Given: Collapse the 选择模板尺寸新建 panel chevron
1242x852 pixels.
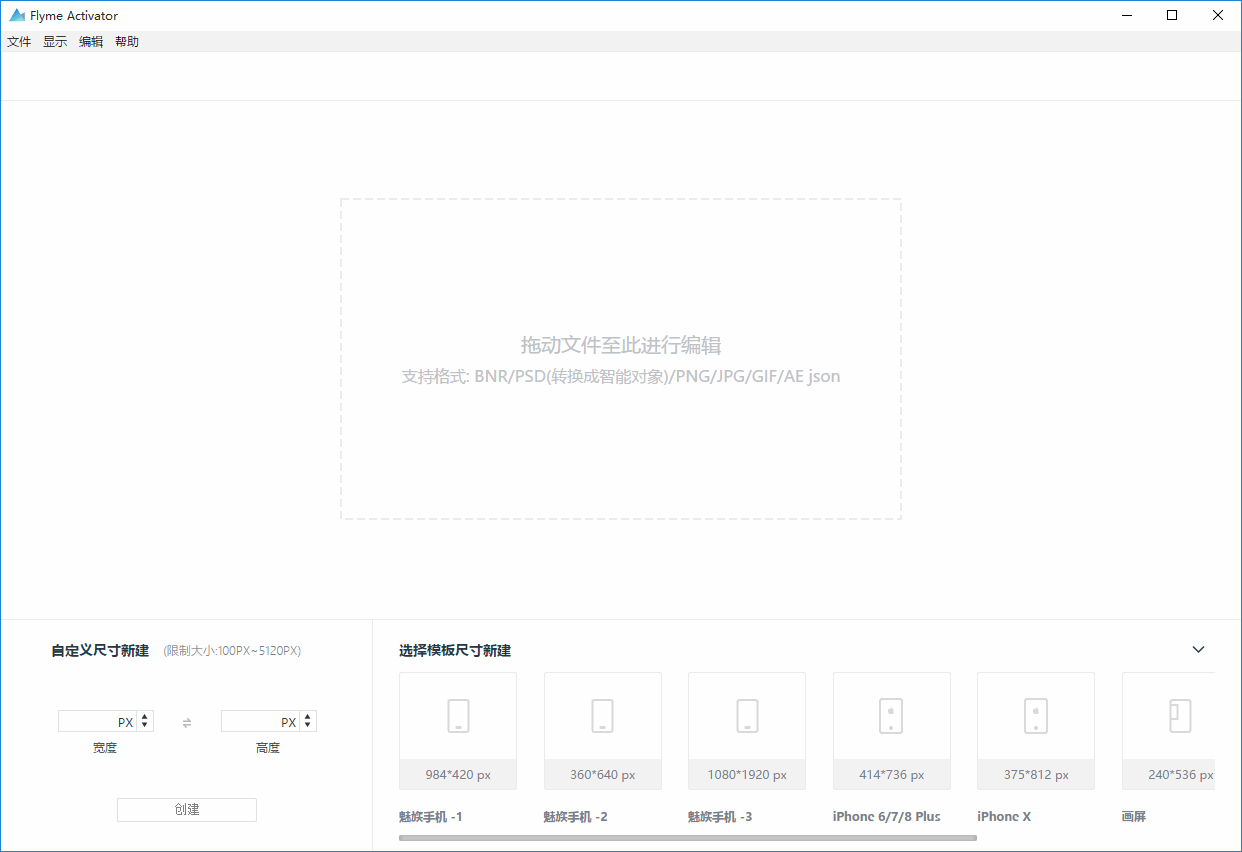Looking at the screenshot, I should click(1198, 649).
